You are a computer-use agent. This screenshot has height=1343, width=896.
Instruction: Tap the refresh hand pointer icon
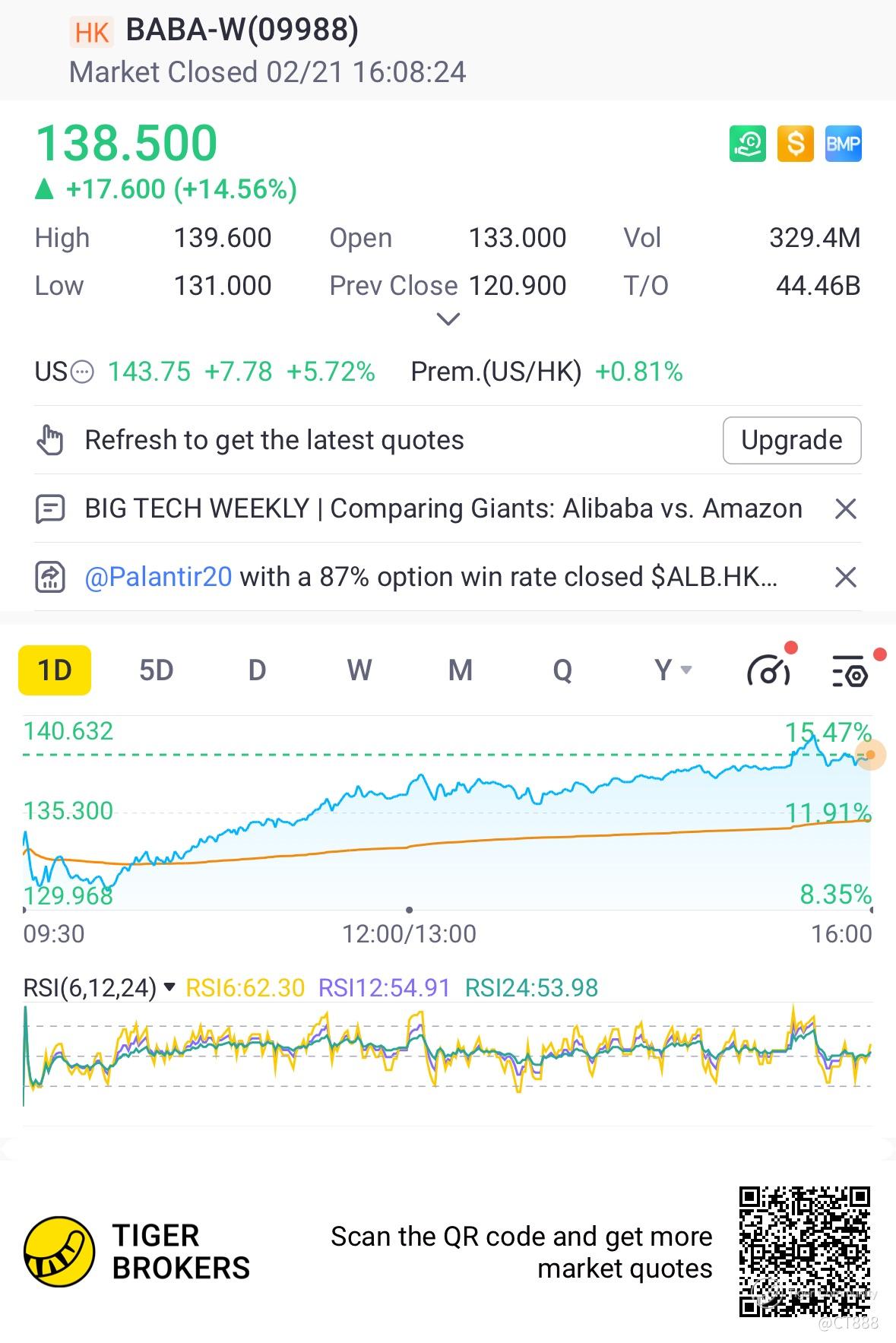coord(50,440)
